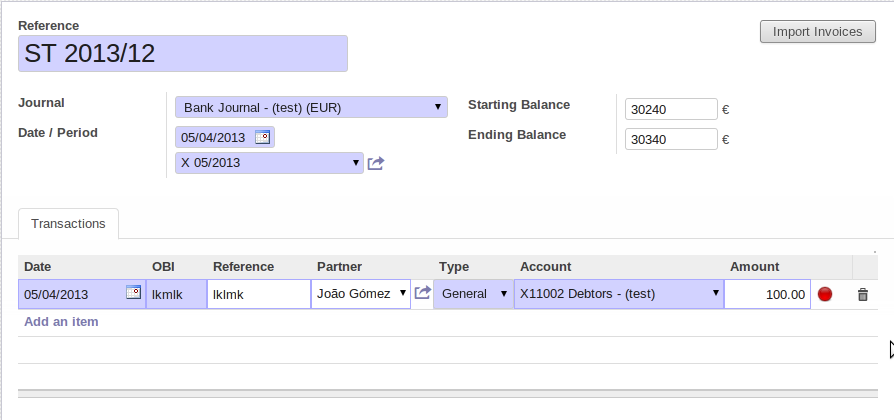
Task: Switch to the Transactions tab
Action: click(x=68, y=224)
